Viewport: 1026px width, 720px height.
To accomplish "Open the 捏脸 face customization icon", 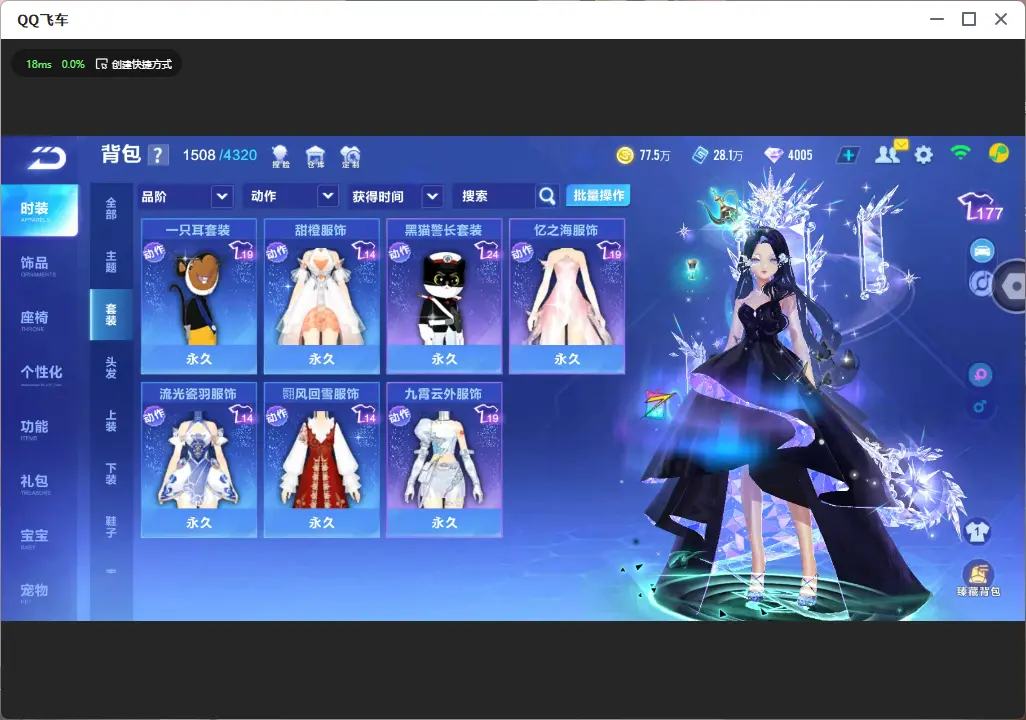I will click(x=281, y=156).
